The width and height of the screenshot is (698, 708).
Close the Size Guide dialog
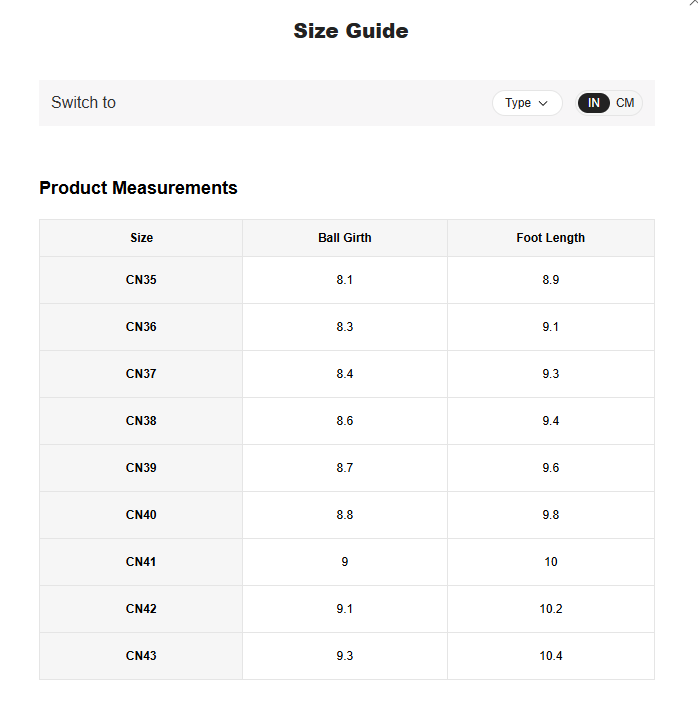point(693,3)
